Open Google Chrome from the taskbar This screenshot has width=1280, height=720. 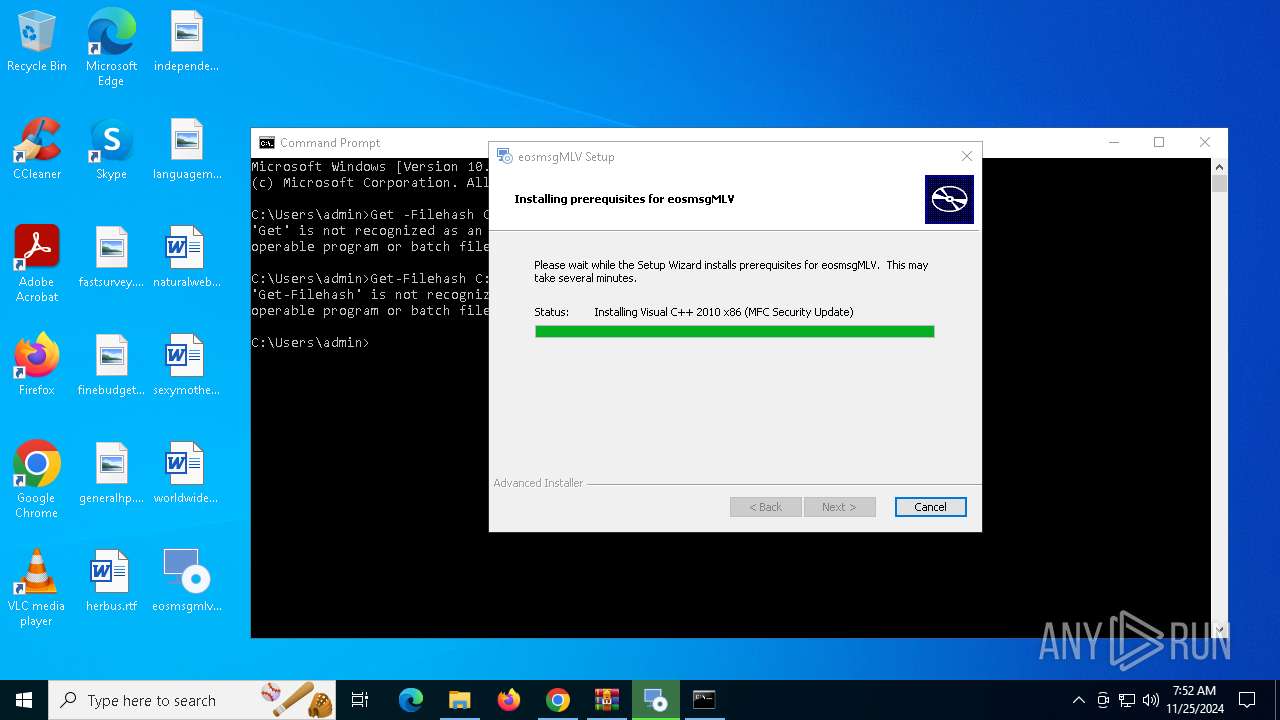pos(558,700)
